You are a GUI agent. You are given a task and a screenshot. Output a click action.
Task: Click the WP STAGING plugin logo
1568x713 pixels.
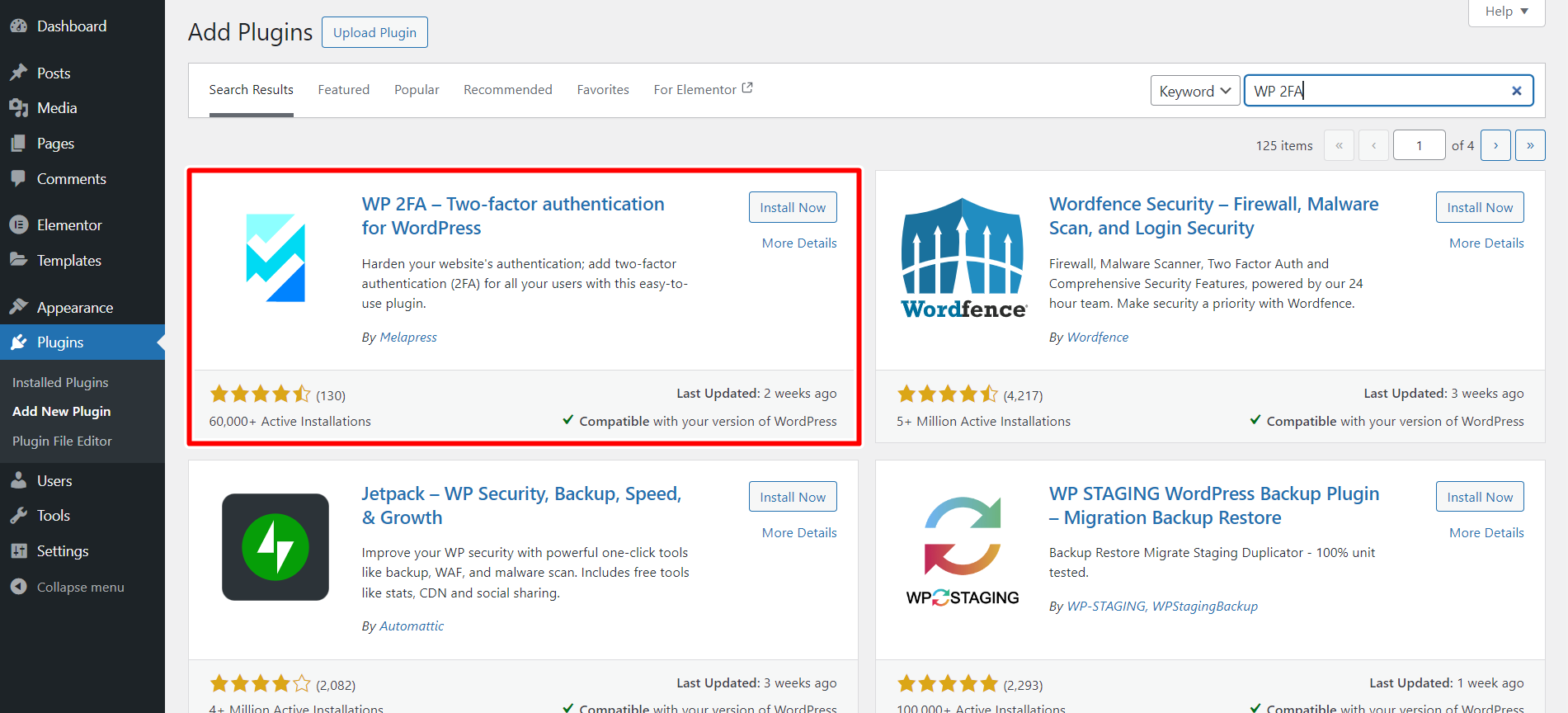(963, 552)
